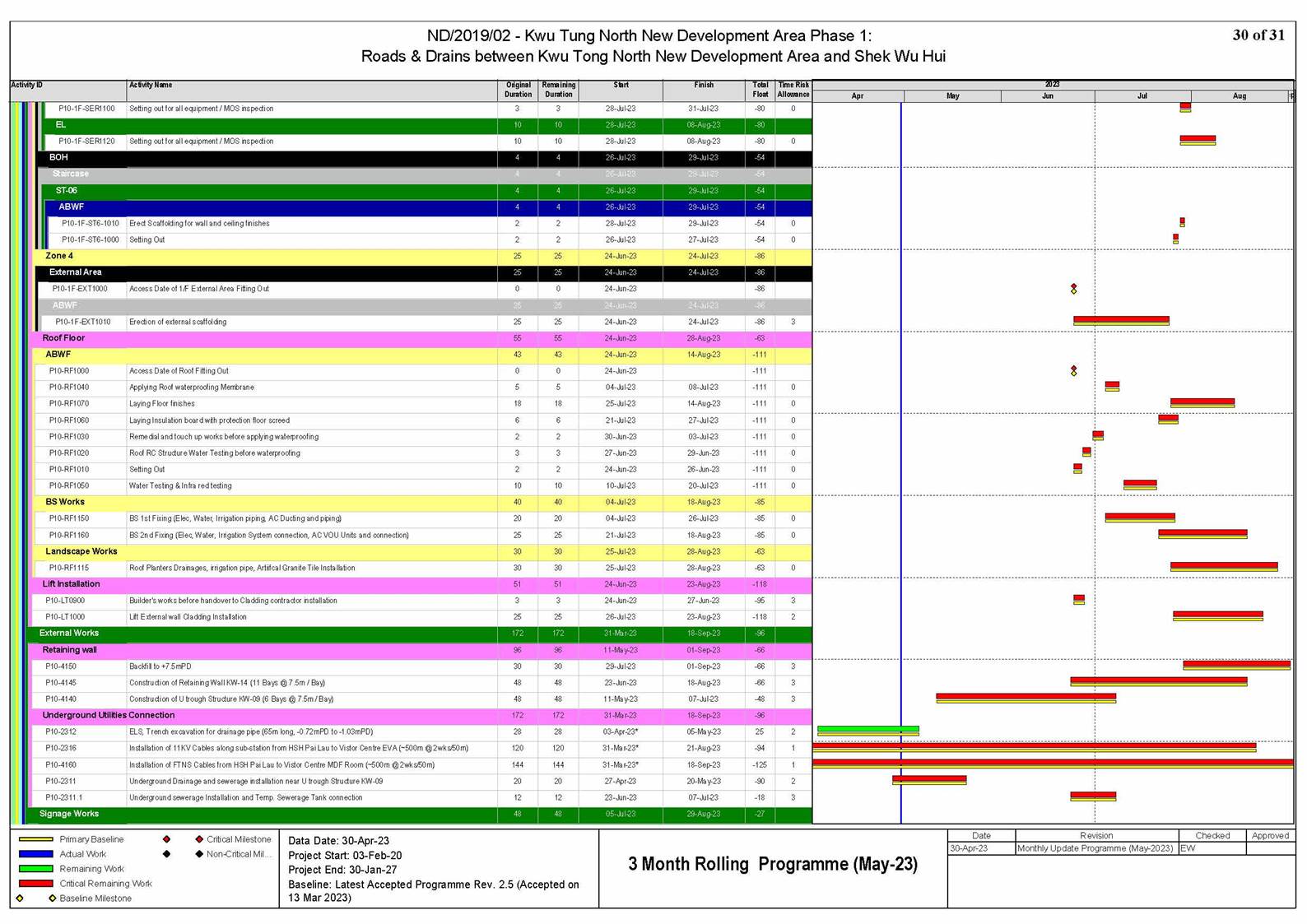Select the green Gantt bar for P10-2312

click(868, 730)
